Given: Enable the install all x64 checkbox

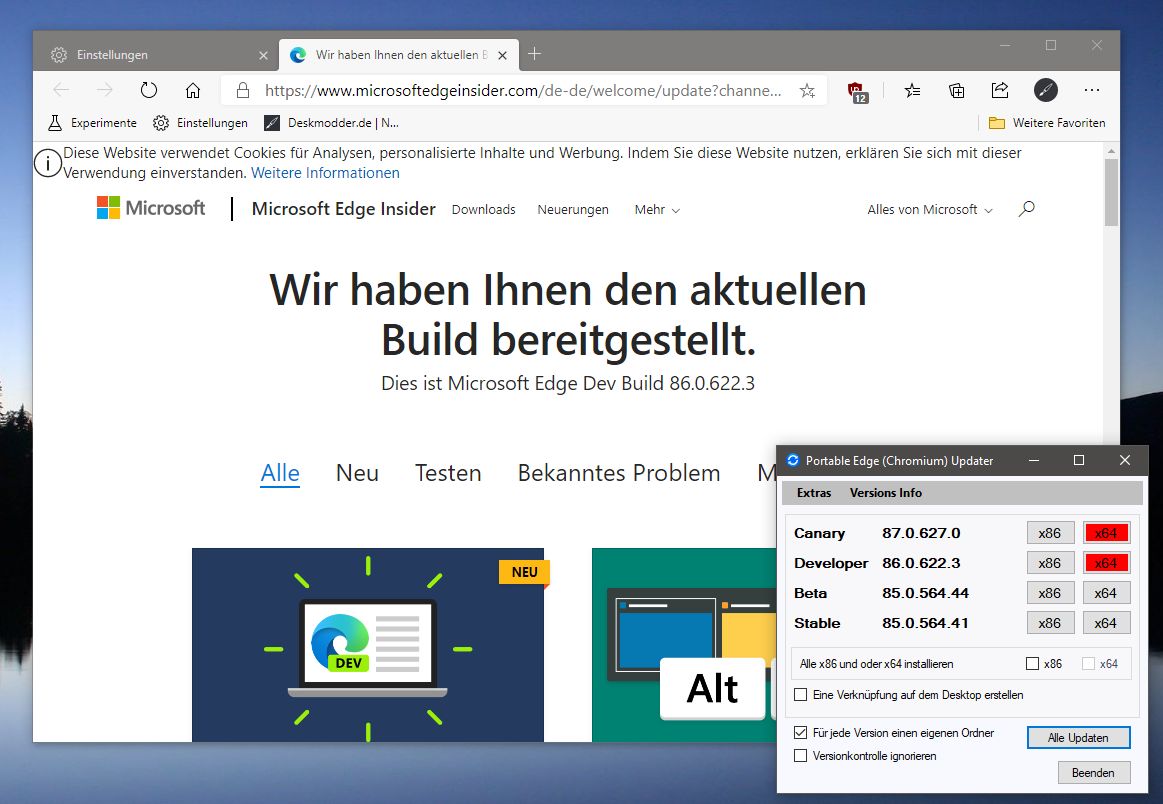Looking at the screenshot, I should click(1089, 664).
